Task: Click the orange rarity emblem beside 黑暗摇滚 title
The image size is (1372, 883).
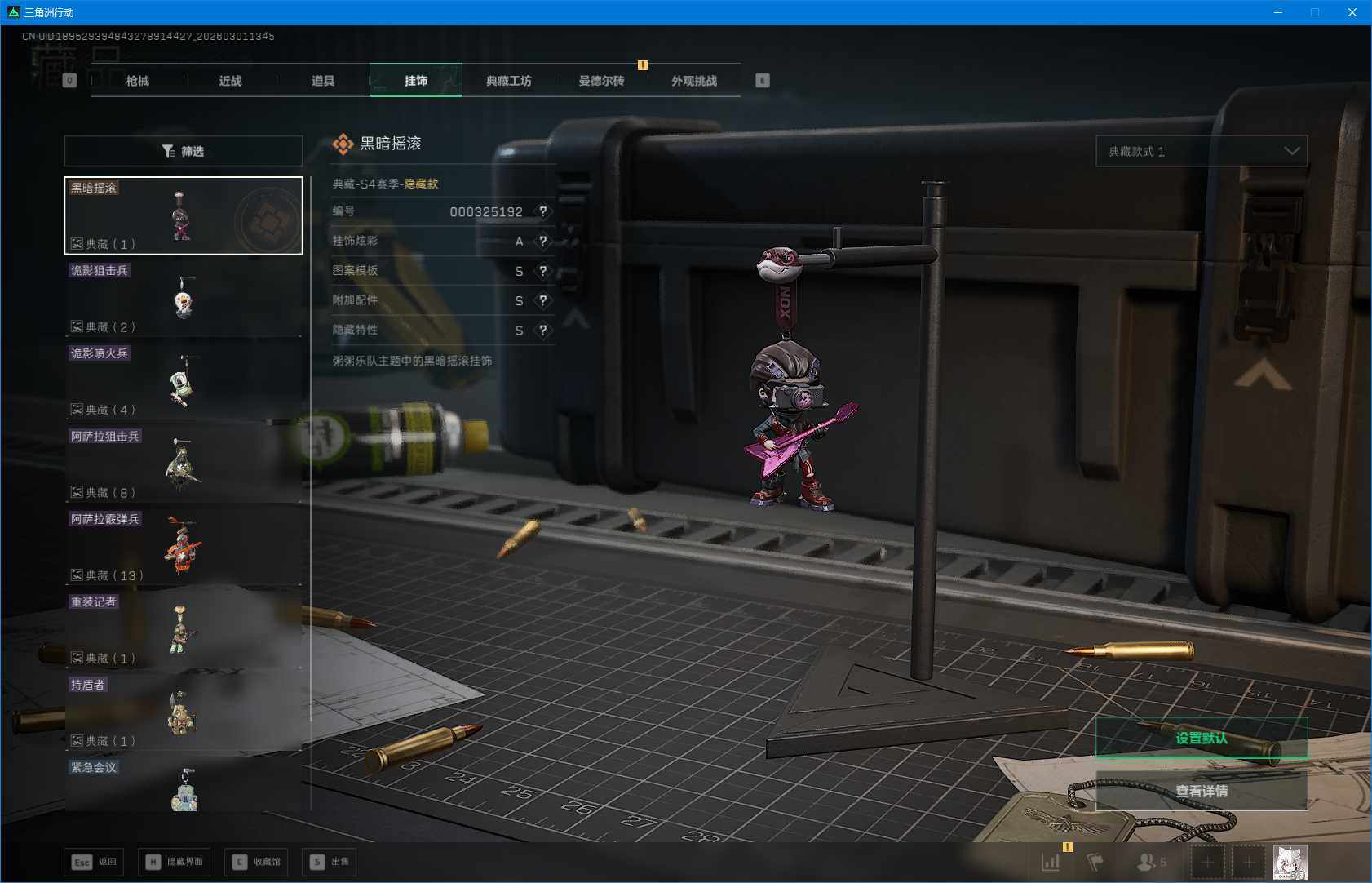Action: point(343,144)
